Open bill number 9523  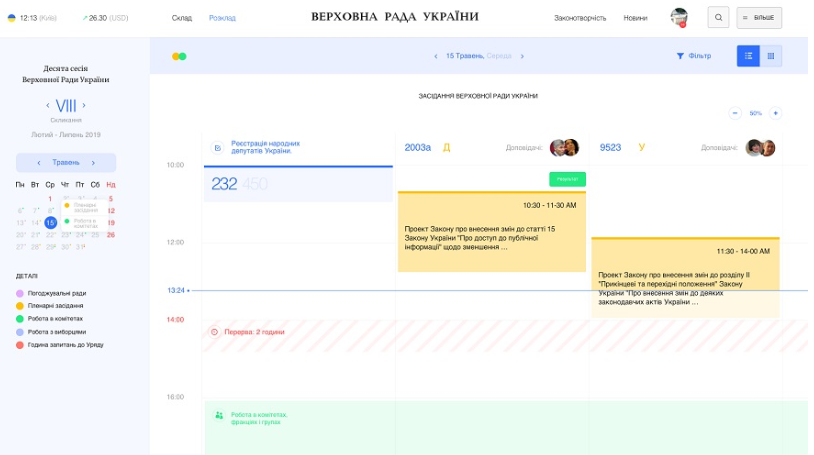pos(610,148)
